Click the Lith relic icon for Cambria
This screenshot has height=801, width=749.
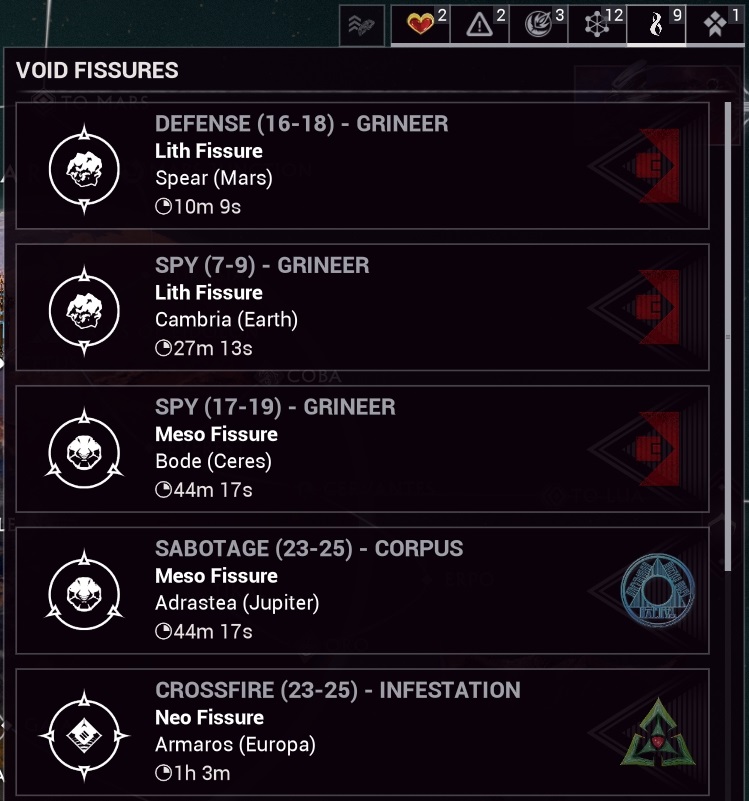coord(85,308)
